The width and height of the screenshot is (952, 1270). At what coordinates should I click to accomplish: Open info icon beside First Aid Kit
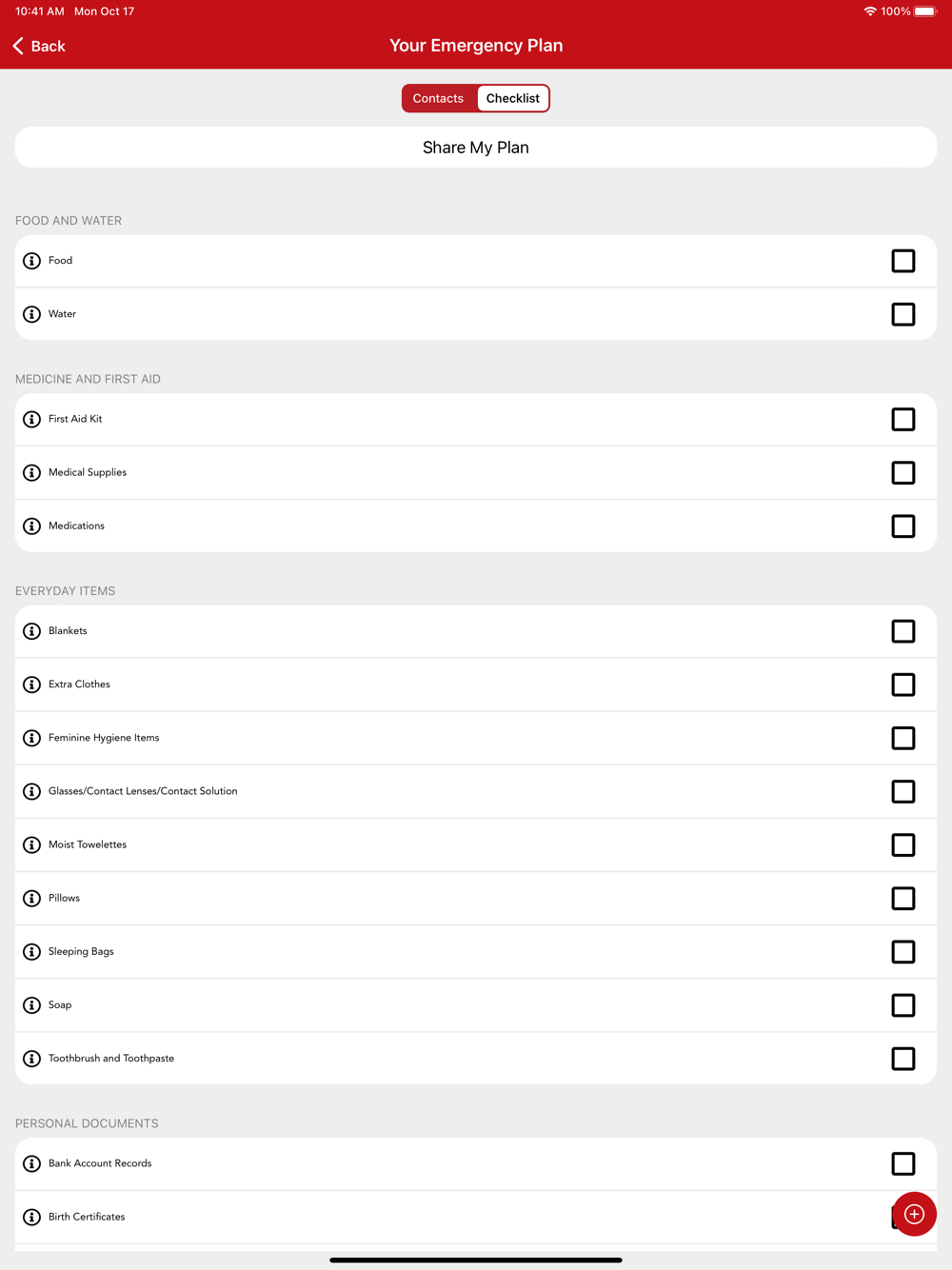pos(31,420)
